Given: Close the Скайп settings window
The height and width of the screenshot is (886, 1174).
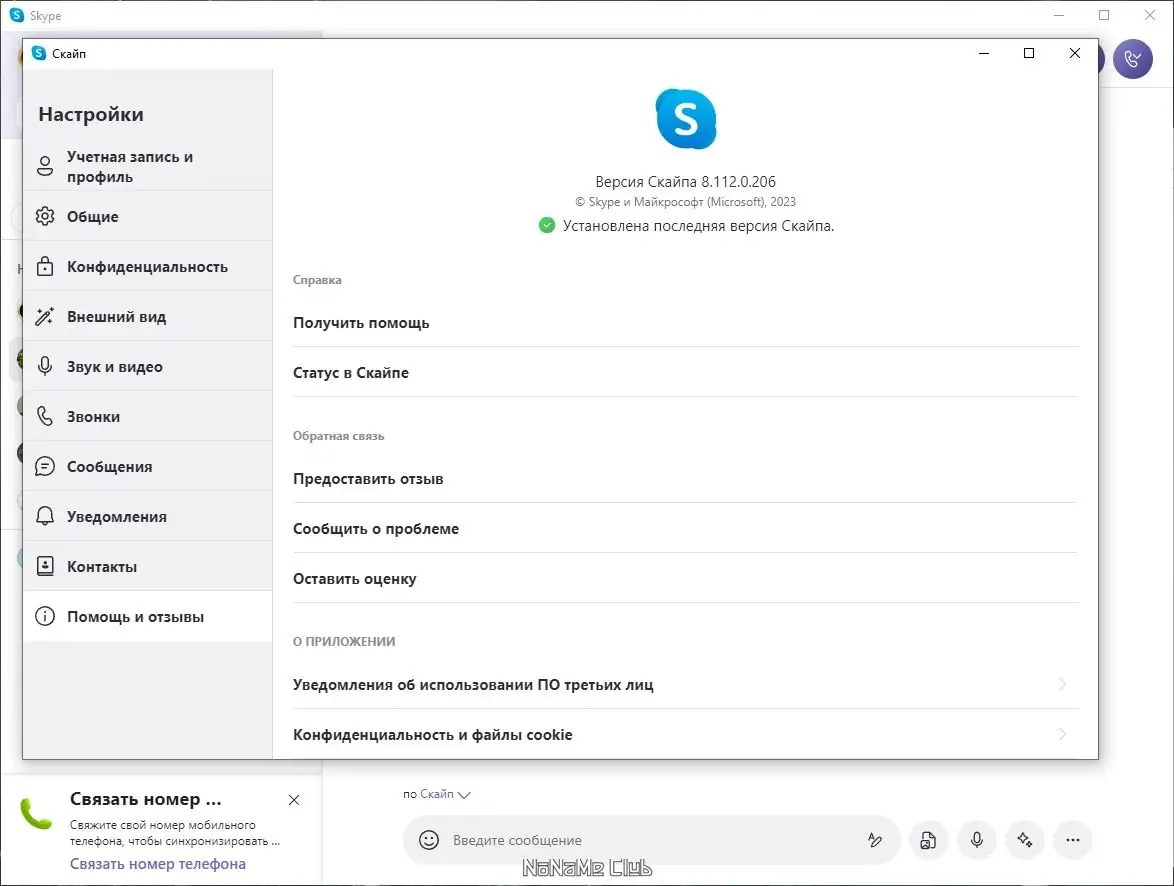Looking at the screenshot, I should (x=1074, y=53).
